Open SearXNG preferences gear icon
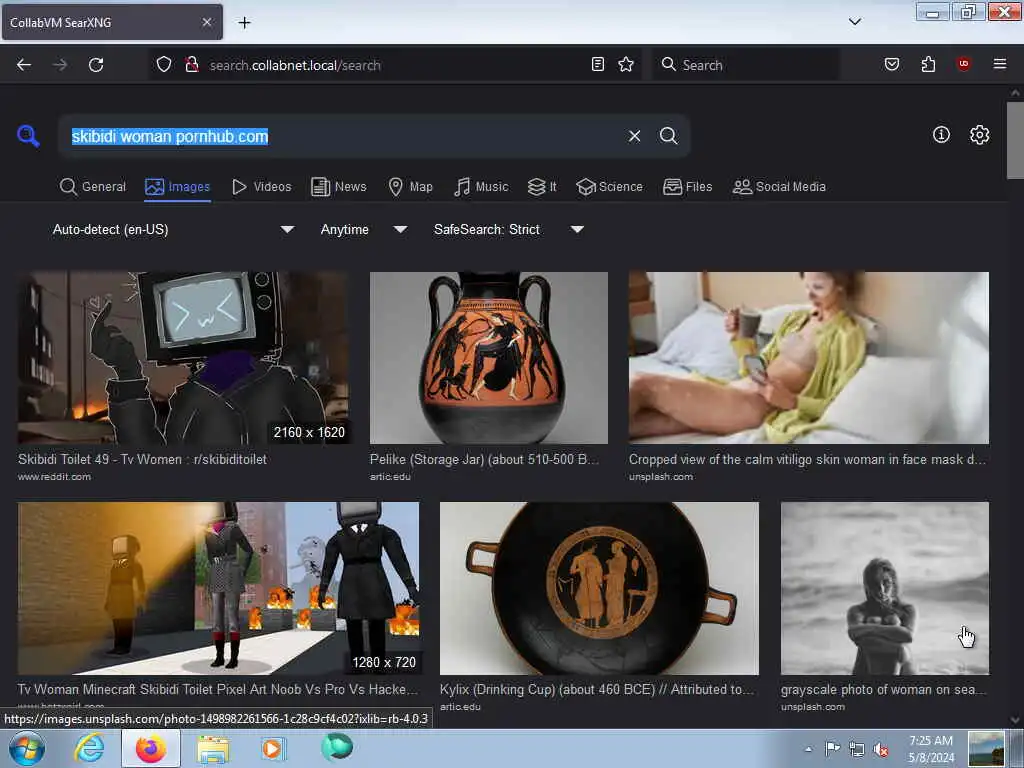 979,135
